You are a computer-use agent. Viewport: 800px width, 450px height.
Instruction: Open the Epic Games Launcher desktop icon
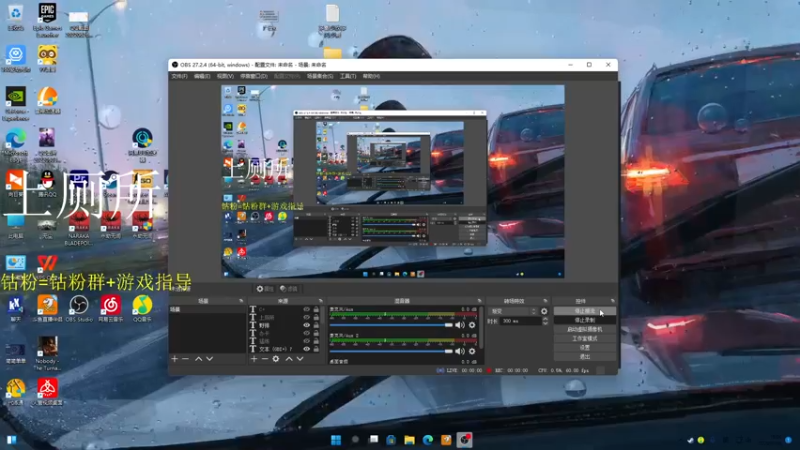[47, 20]
